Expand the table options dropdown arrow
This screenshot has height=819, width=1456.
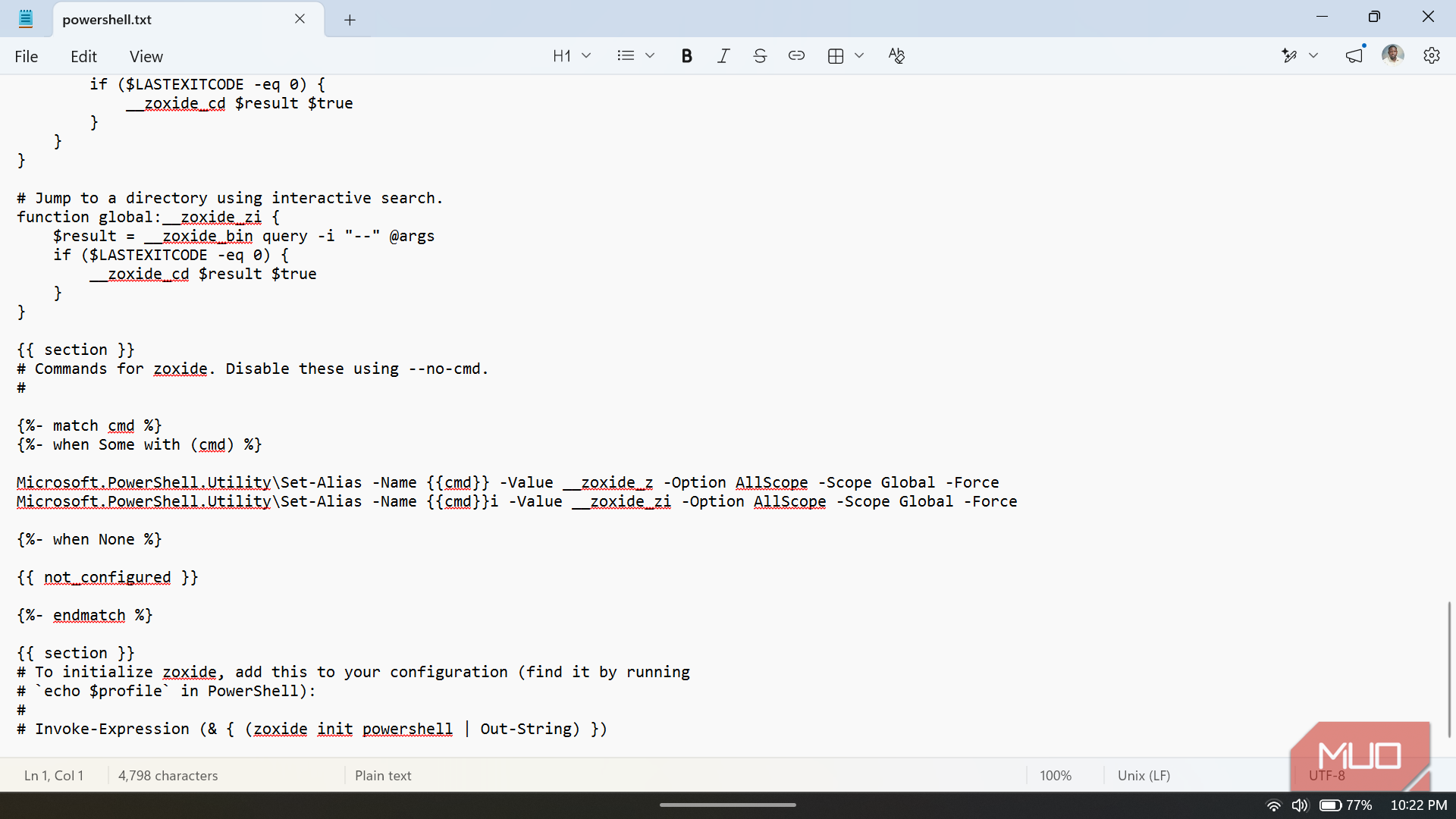(x=859, y=56)
